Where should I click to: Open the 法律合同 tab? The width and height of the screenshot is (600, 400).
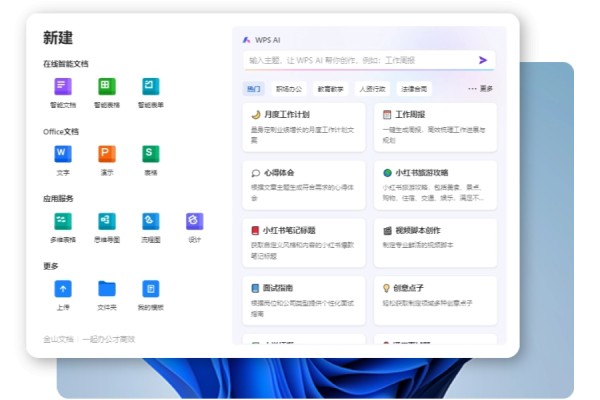point(414,88)
